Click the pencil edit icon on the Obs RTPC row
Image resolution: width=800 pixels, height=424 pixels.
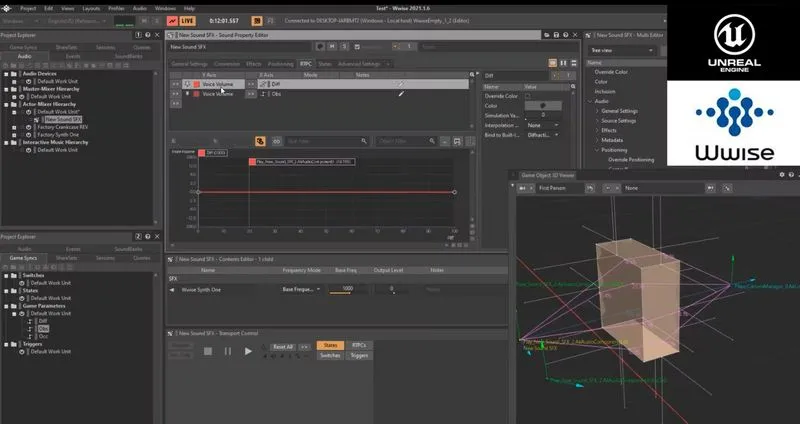pyautogui.click(x=401, y=94)
